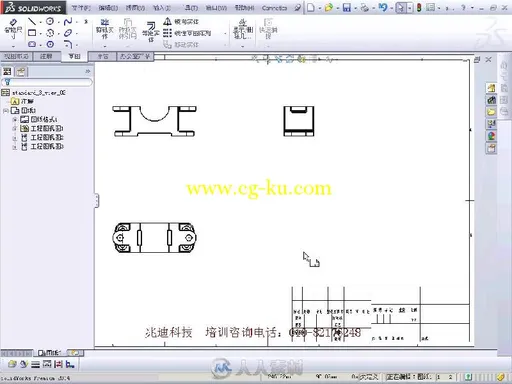Select the side drawing view

[299, 121]
